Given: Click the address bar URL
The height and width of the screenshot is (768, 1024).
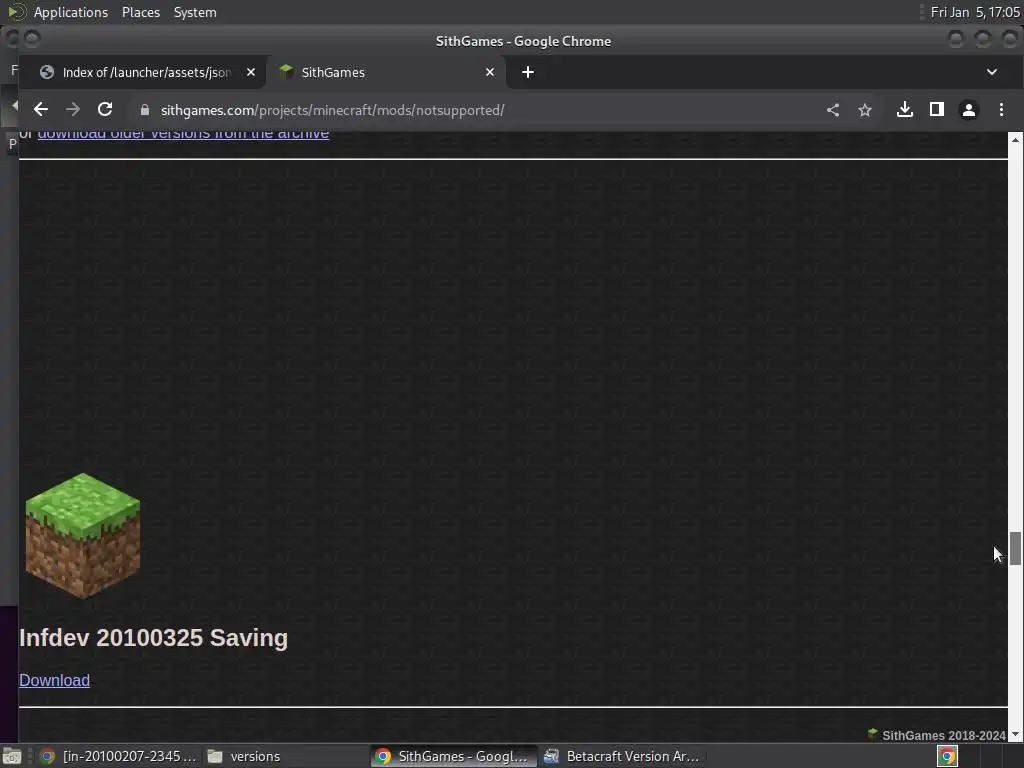Looking at the screenshot, I should point(332,110).
